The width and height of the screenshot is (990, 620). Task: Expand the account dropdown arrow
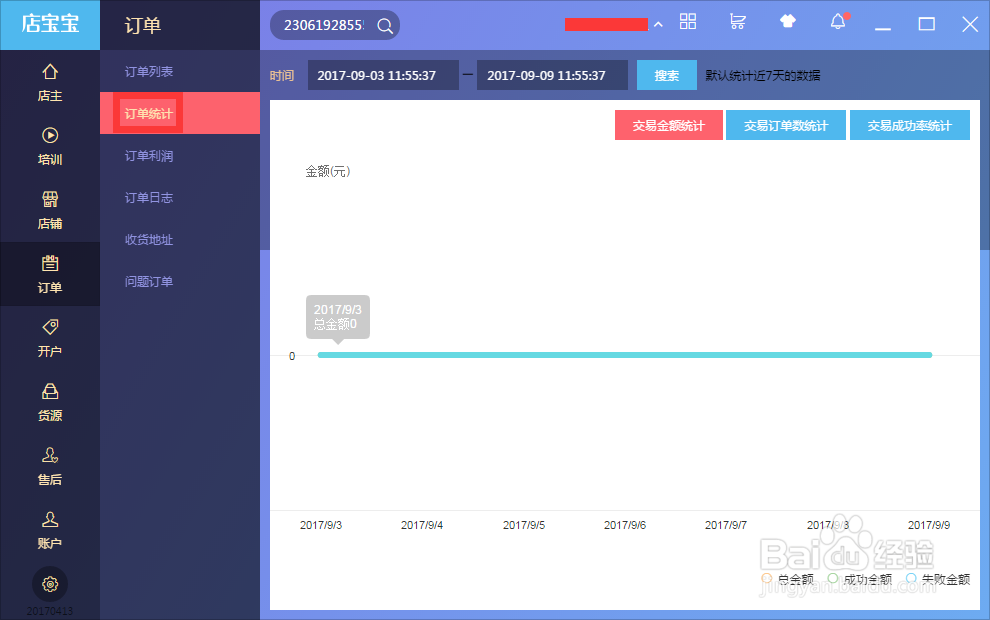[659, 25]
